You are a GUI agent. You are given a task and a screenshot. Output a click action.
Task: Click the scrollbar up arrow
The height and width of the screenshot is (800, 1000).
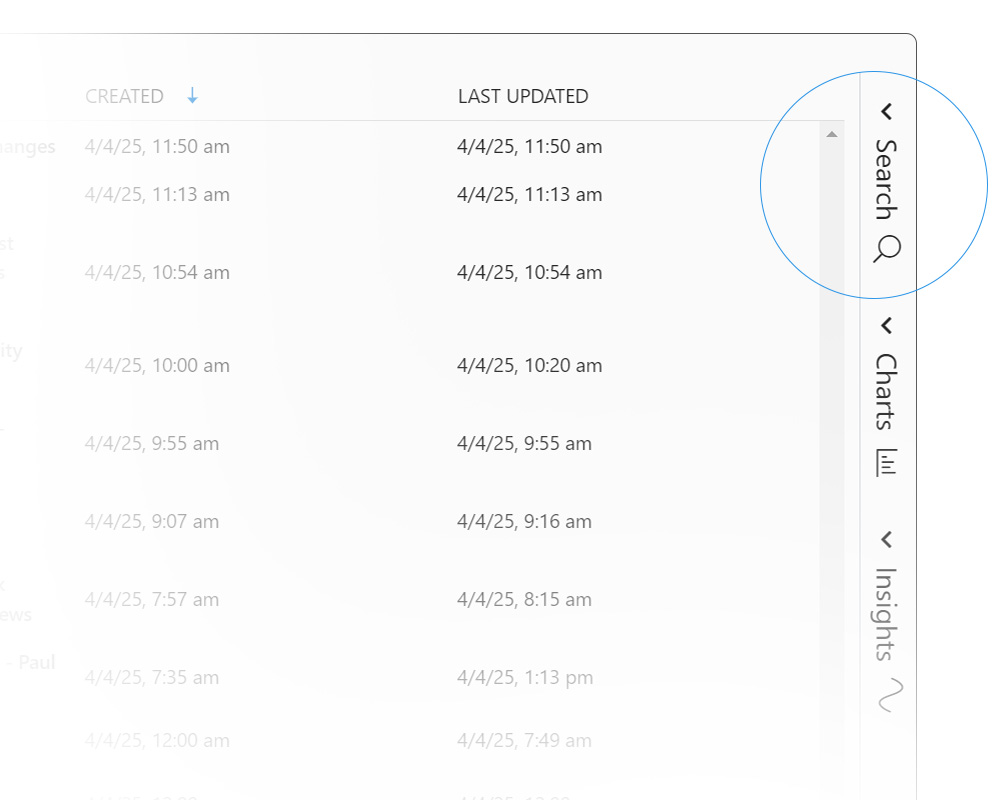click(831, 134)
